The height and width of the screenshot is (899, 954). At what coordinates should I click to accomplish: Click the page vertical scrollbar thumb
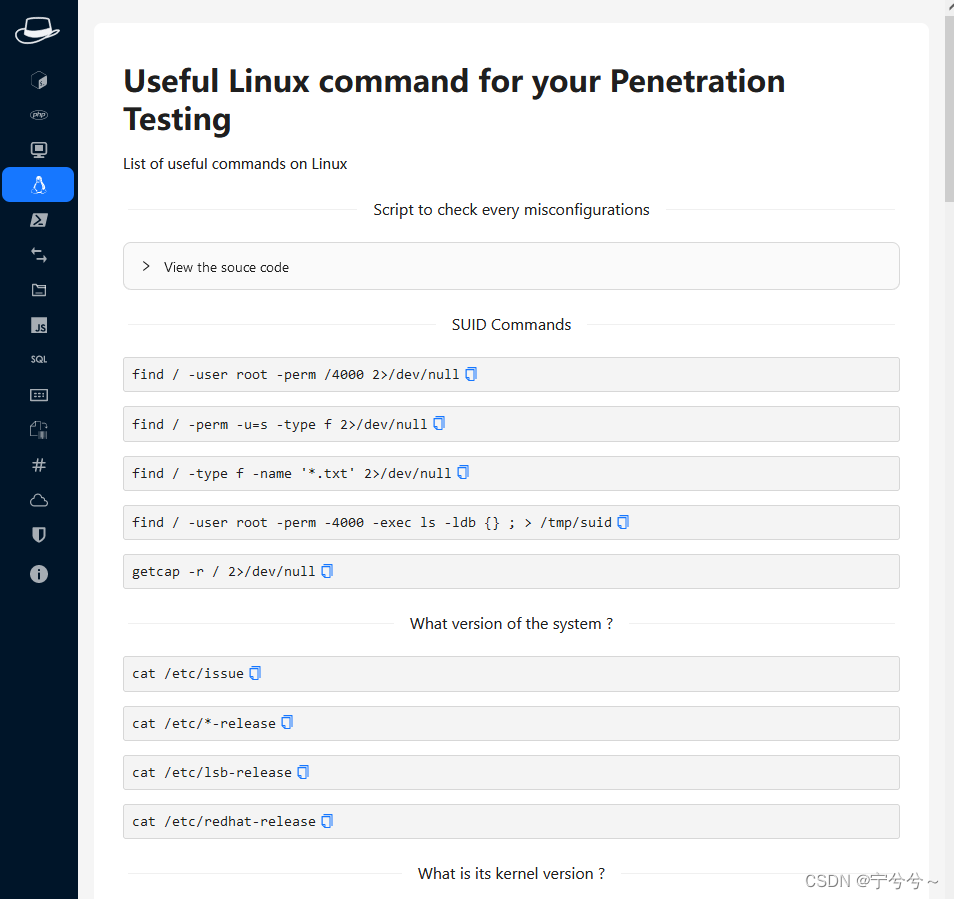point(949,109)
